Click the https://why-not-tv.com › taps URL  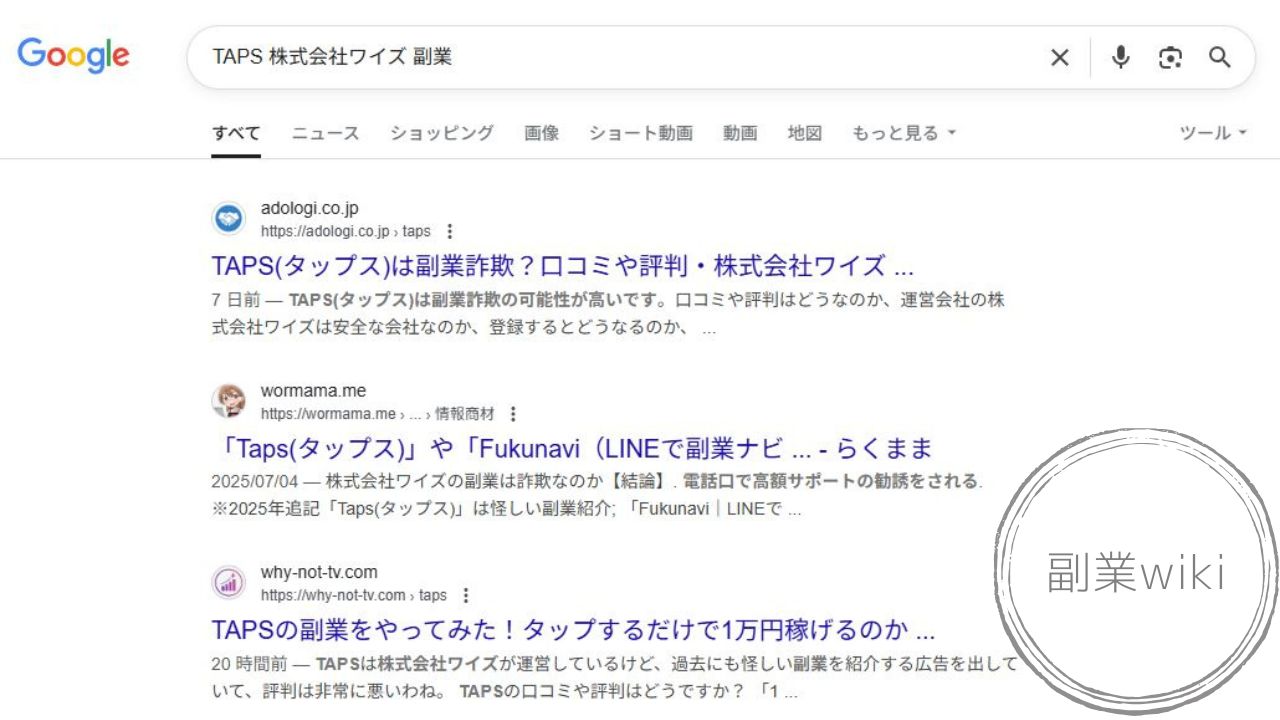pyautogui.click(x=354, y=595)
